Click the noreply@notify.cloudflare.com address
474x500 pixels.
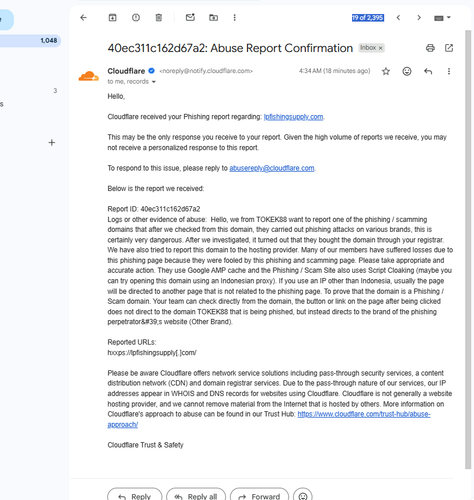(206, 71)
